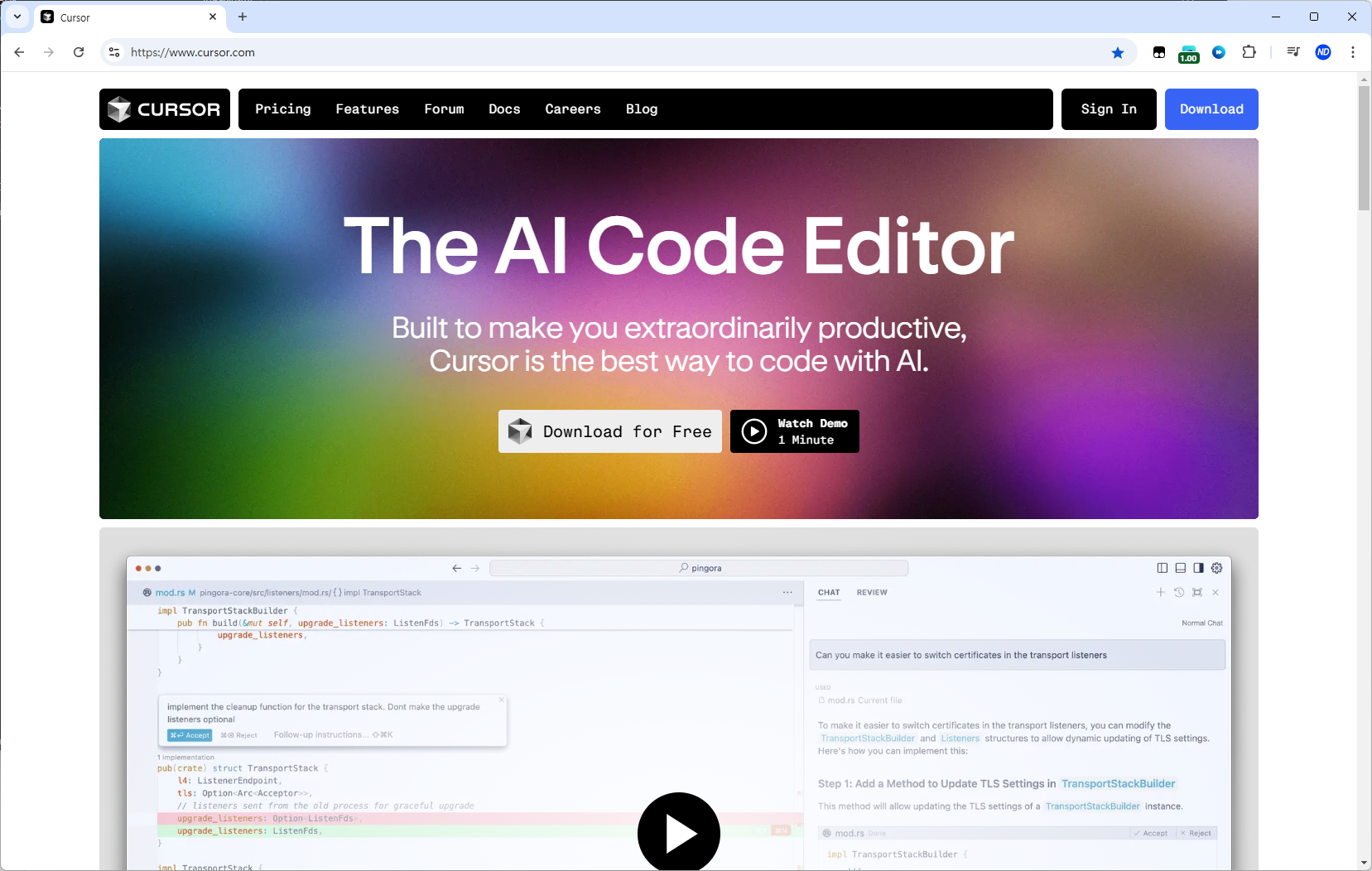Screen dimensions: 1372x871
Task: Start the large demo video play button
Action: click(679, 831)
